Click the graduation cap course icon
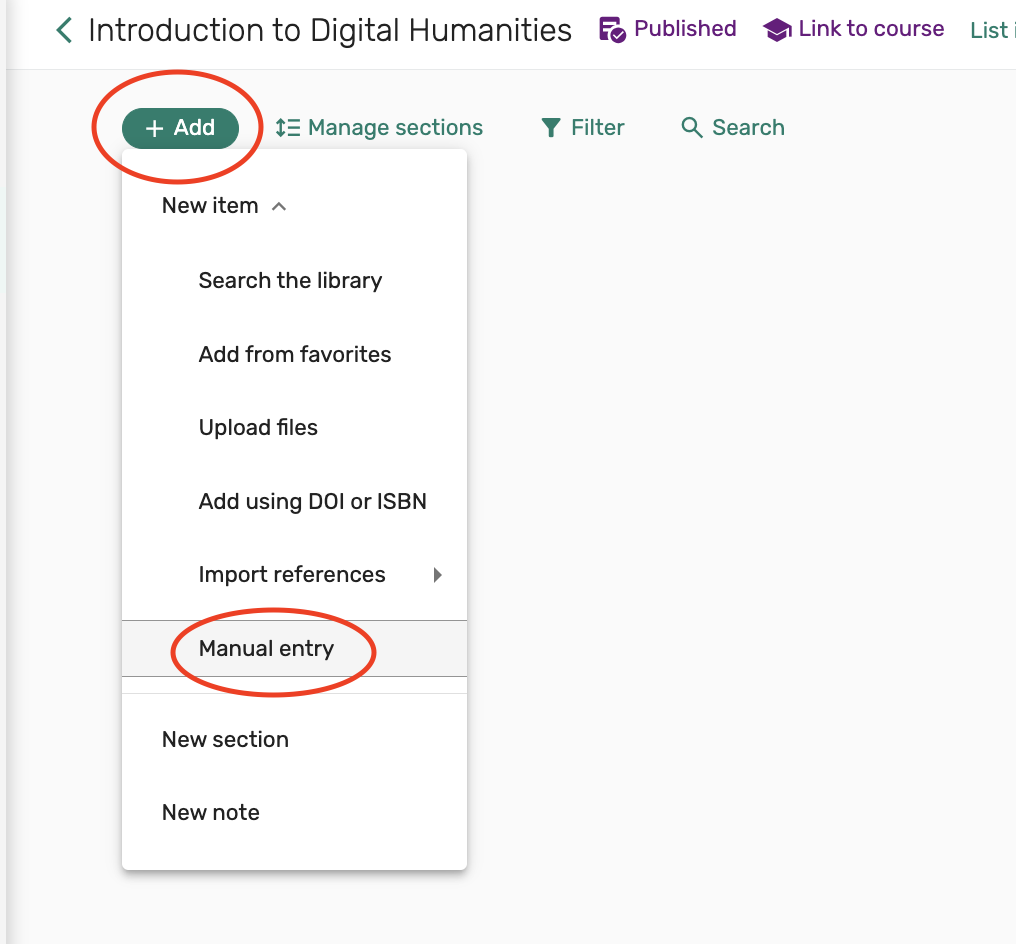Viewport: 1016px width, 944px height. coord(777,30)
